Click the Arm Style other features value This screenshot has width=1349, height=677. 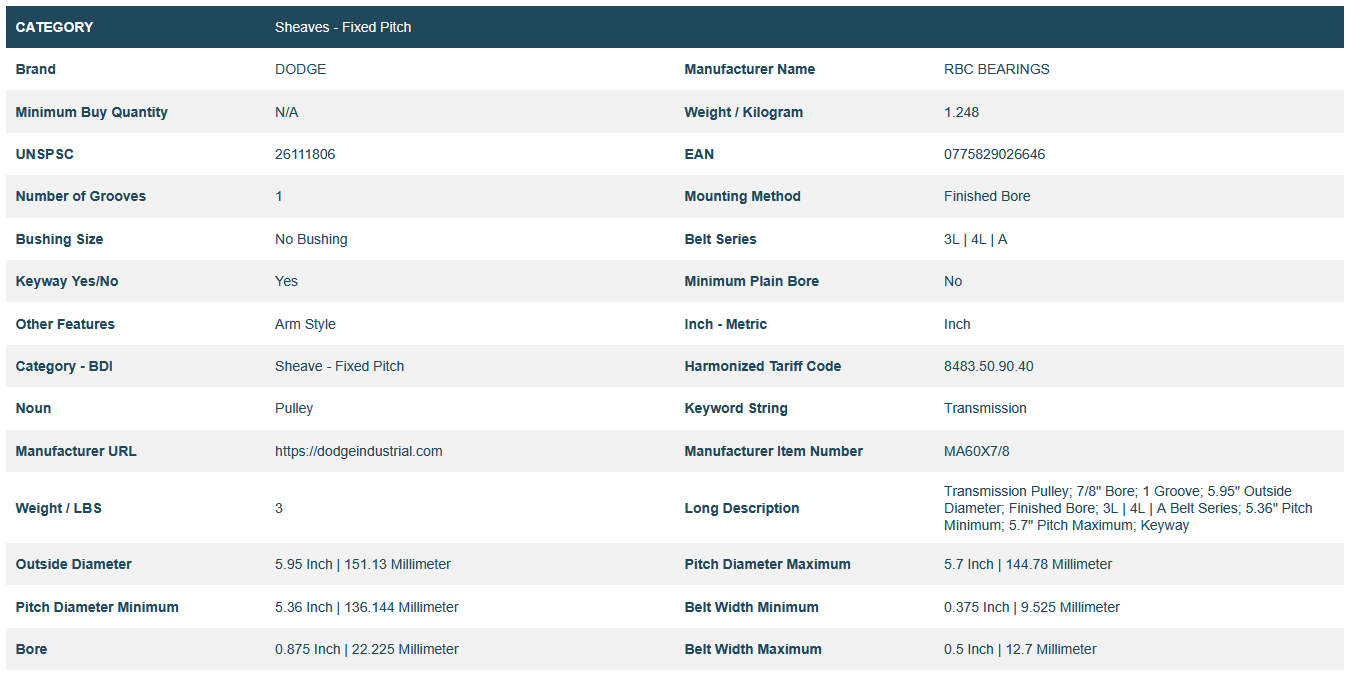click(x=305, y=324)
